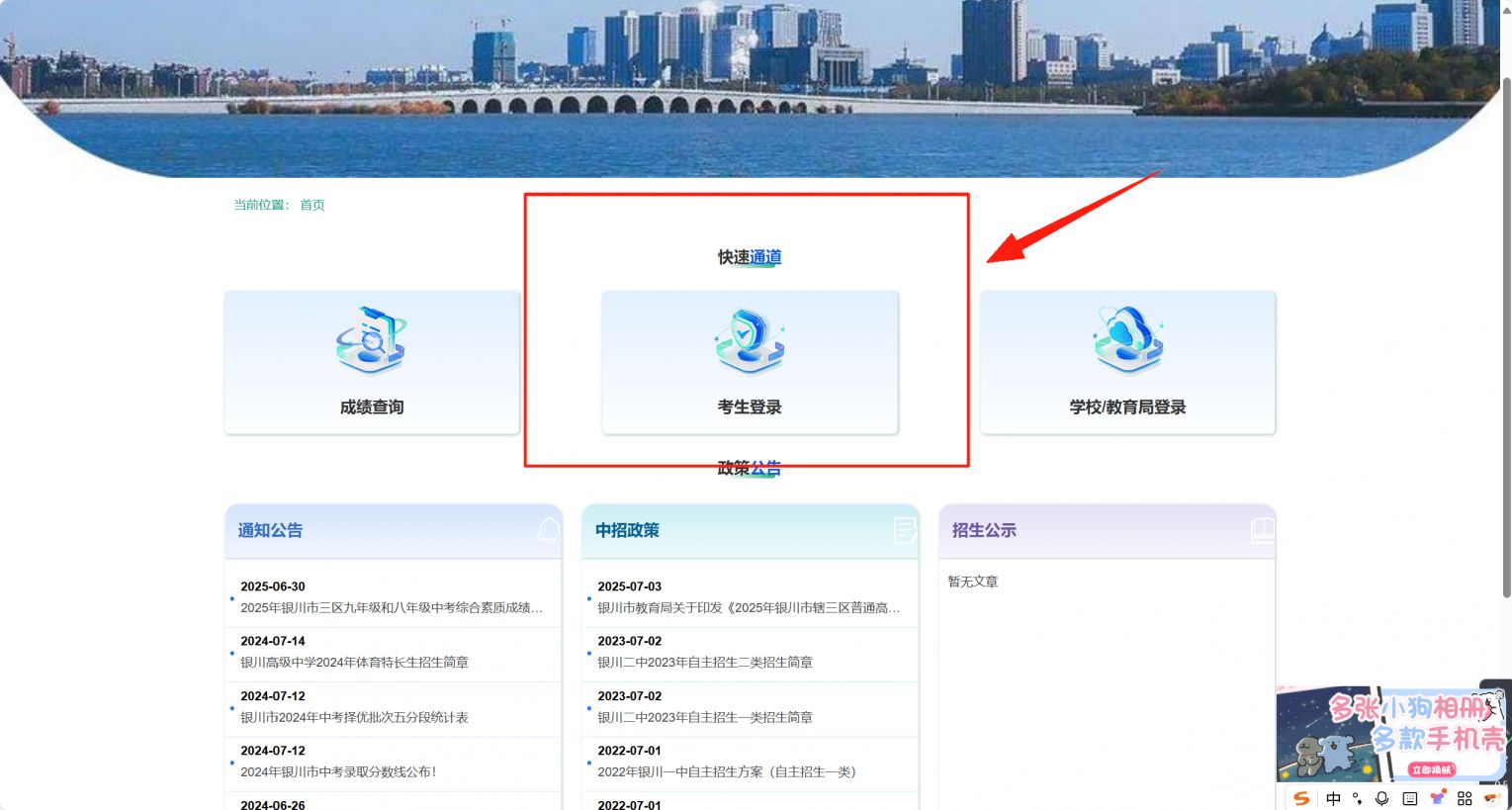
Task: Click the bell icon in 通知公告 header
Action: point(548,531)
